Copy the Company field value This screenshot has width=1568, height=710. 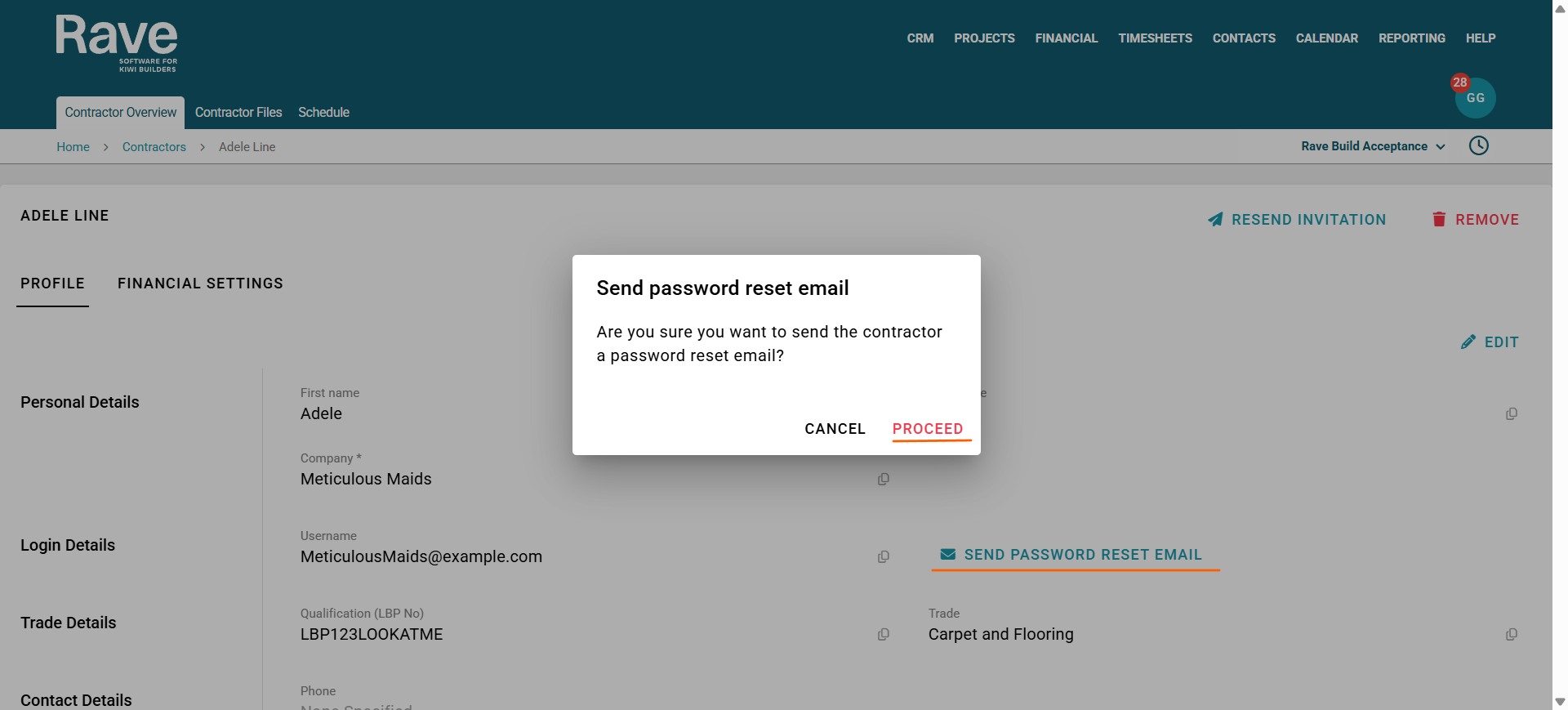883,480
